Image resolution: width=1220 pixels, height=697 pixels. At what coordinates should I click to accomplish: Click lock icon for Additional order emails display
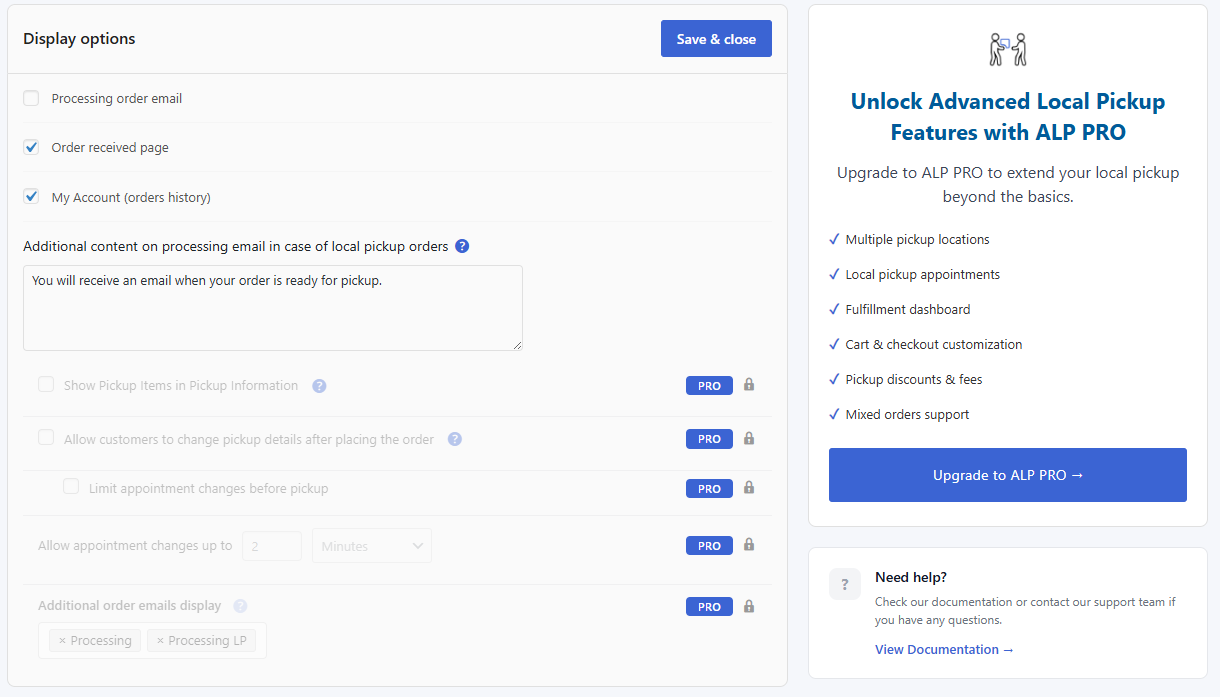click(749, 606)
